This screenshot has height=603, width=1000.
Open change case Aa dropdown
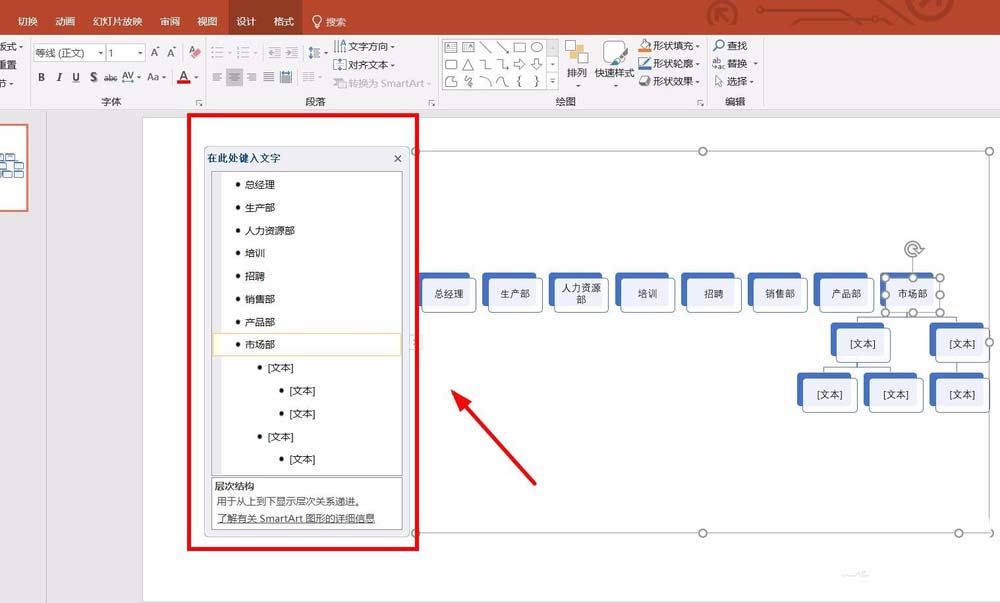156,77
